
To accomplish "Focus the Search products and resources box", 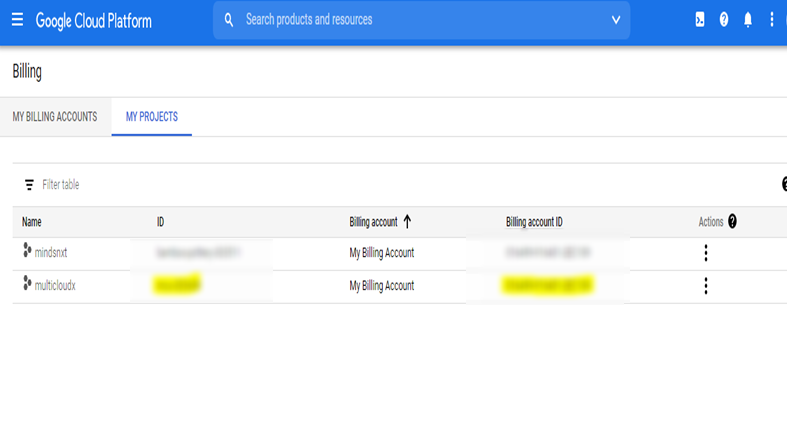I will (420, 20).
